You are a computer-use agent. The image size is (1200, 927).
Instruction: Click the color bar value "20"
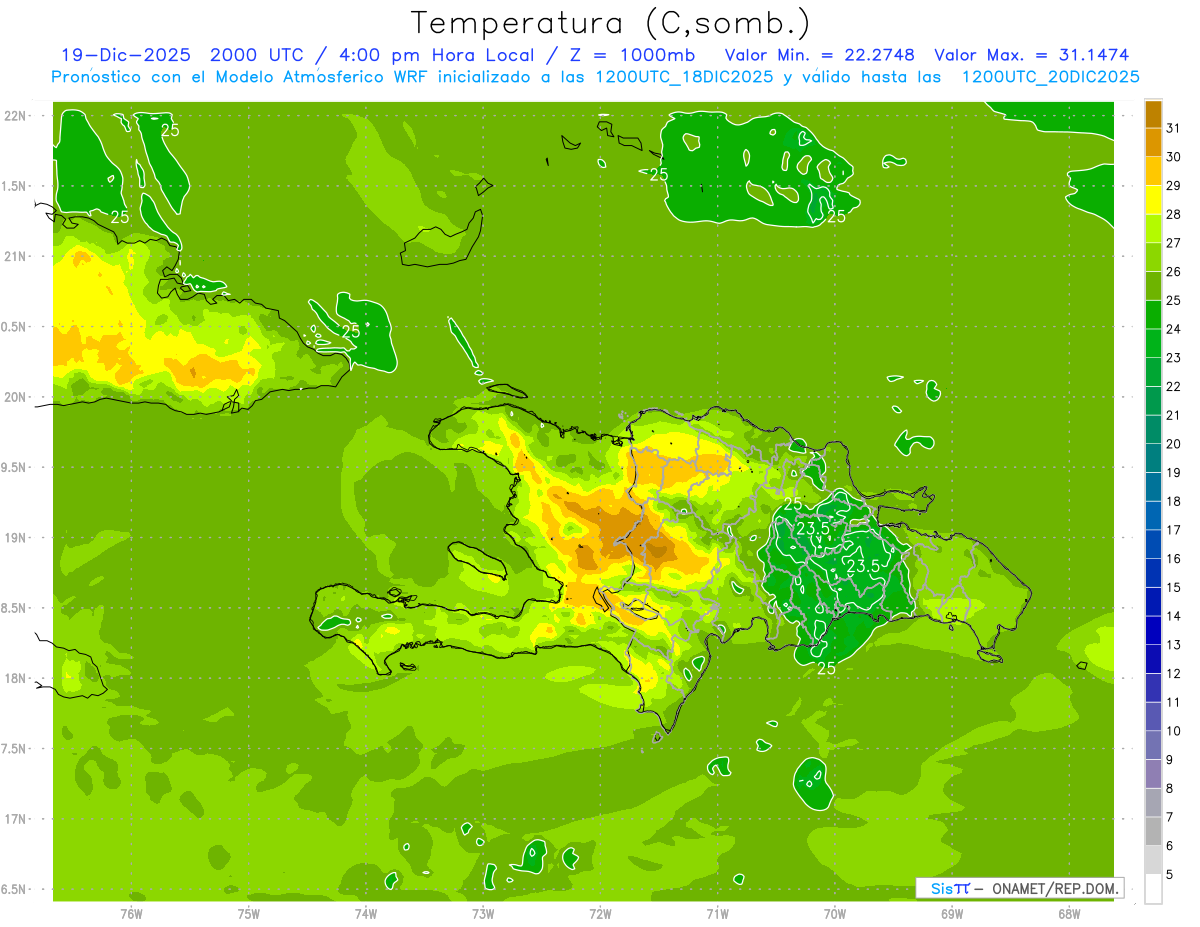[1174, 444]
